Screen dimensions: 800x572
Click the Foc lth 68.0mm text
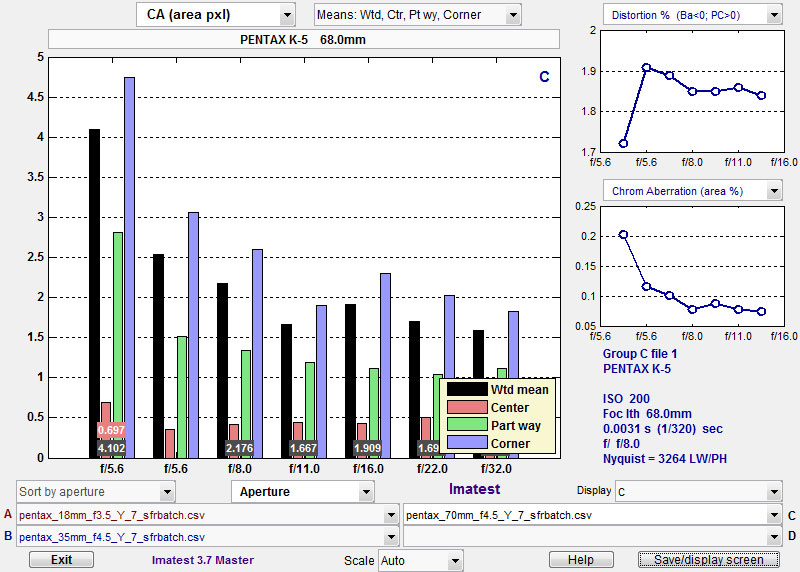pyautogui.click(x=647, y=414)
